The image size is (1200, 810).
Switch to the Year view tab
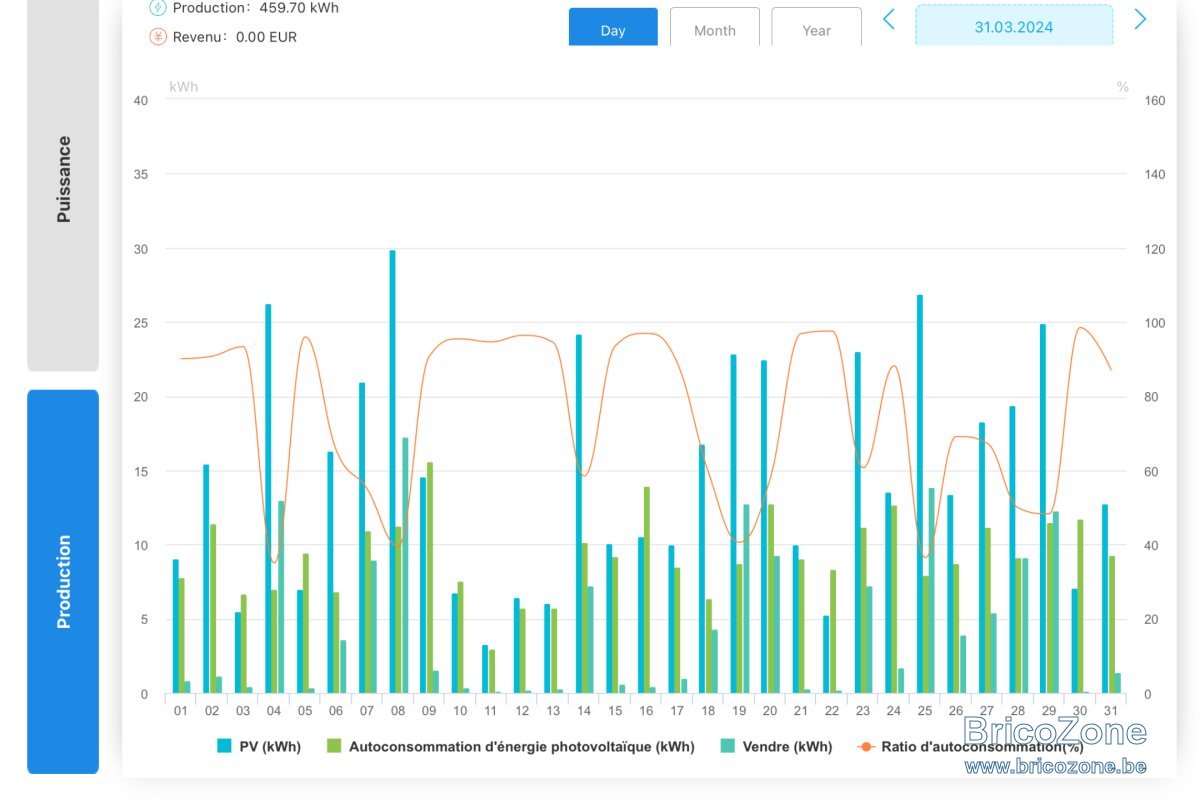tap(817, 28)
